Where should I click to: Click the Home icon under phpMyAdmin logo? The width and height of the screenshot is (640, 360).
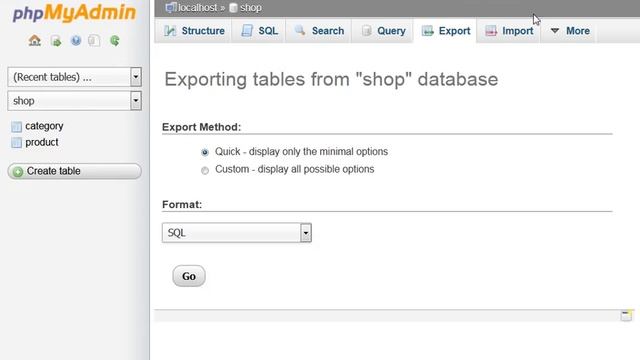pos(35,40)
